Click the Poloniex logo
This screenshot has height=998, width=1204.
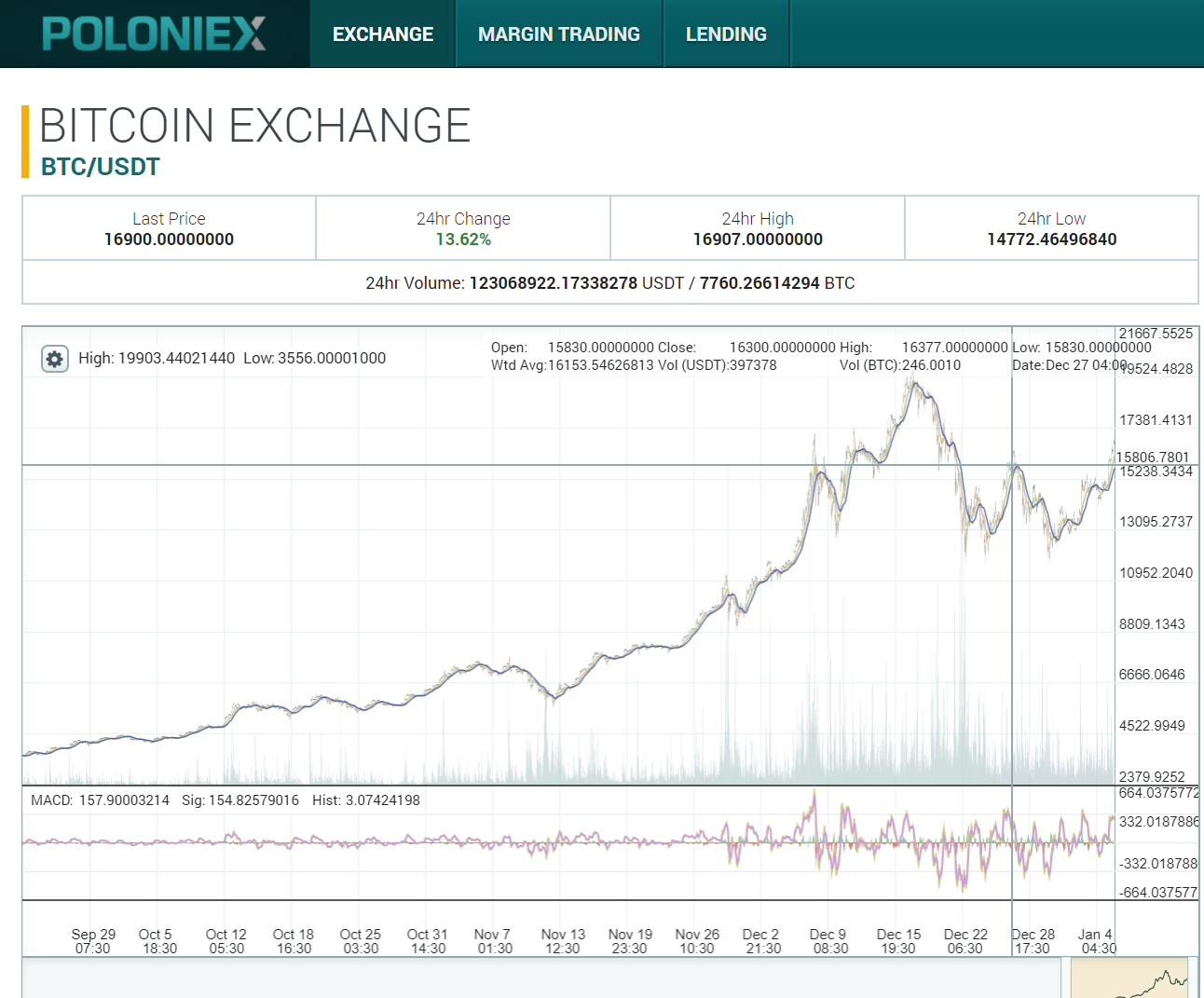tap(155, 34)
